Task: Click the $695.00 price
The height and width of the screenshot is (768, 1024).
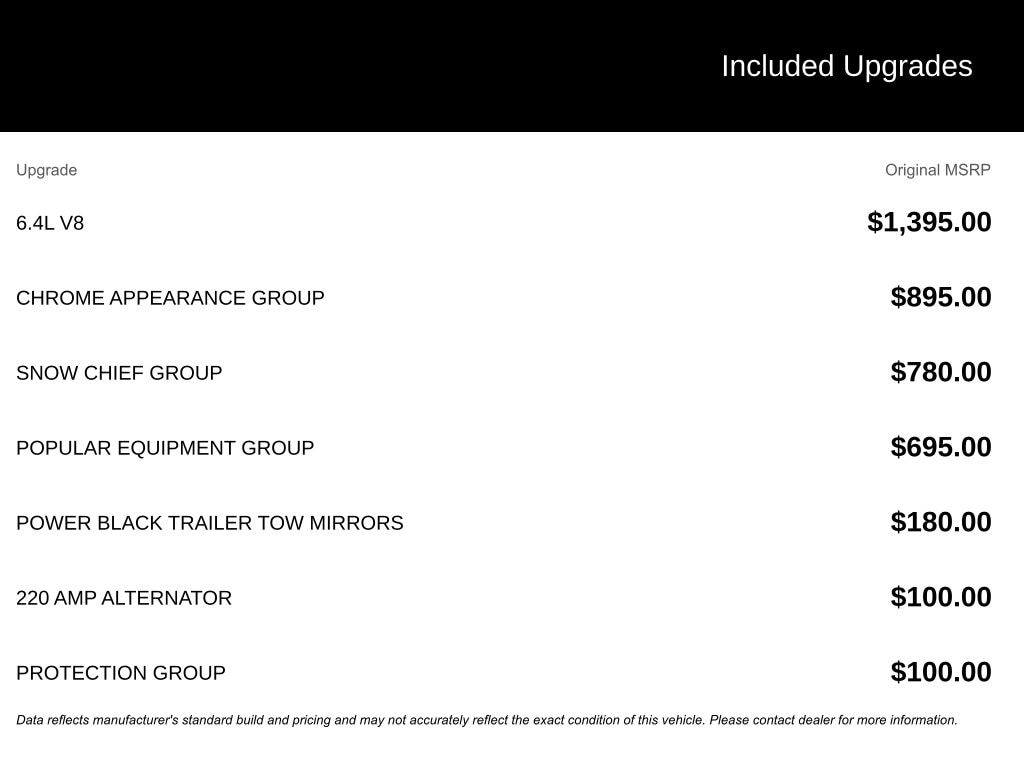Action: coord(941,447)
